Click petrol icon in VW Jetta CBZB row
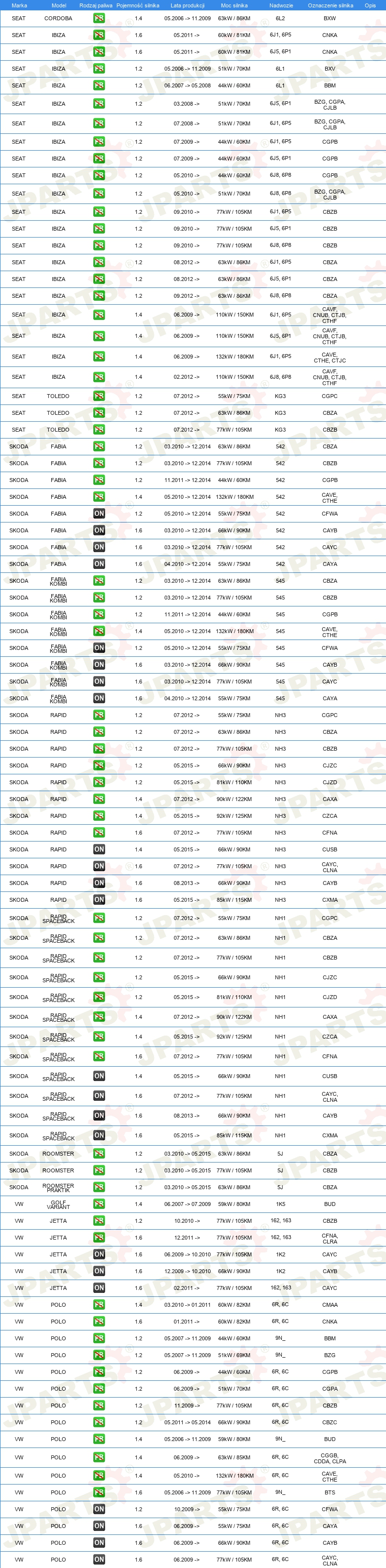The height and width of the screenshot is (1568, 386). pos(99,1221)
